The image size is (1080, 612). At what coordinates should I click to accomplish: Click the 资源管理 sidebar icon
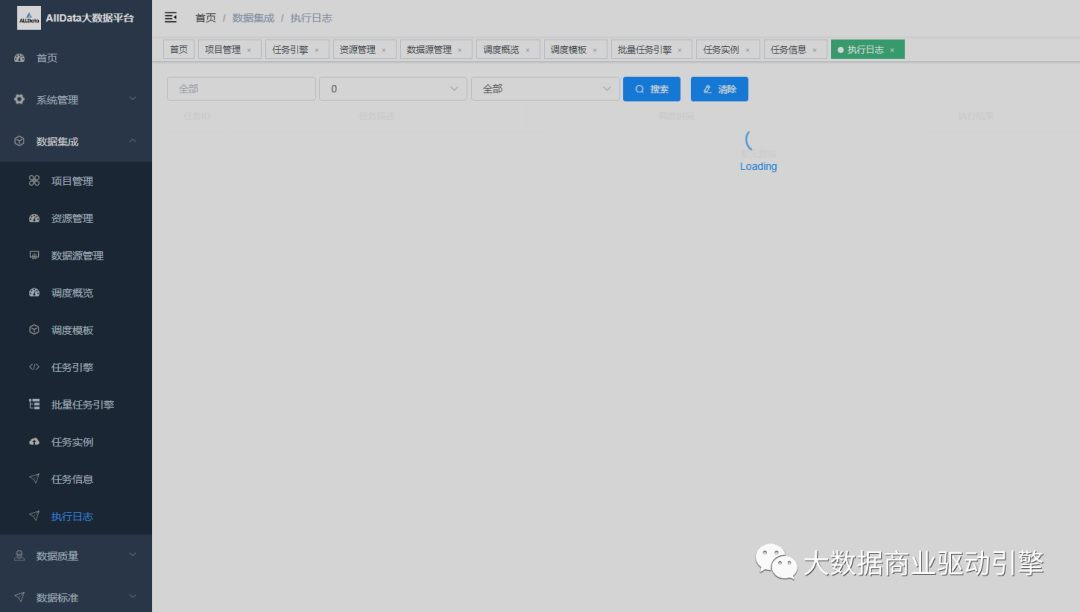tap(35, 218)
